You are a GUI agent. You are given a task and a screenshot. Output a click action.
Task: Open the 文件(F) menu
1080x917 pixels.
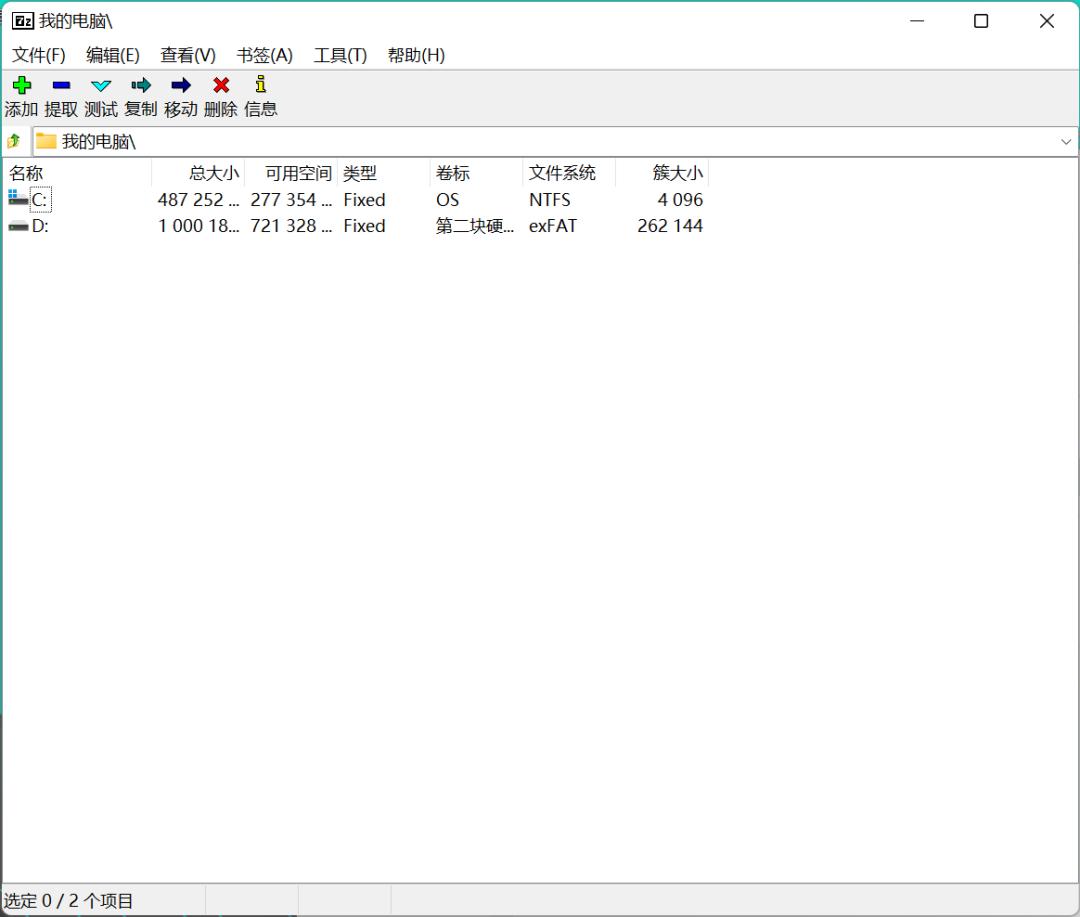coord(38,55)
